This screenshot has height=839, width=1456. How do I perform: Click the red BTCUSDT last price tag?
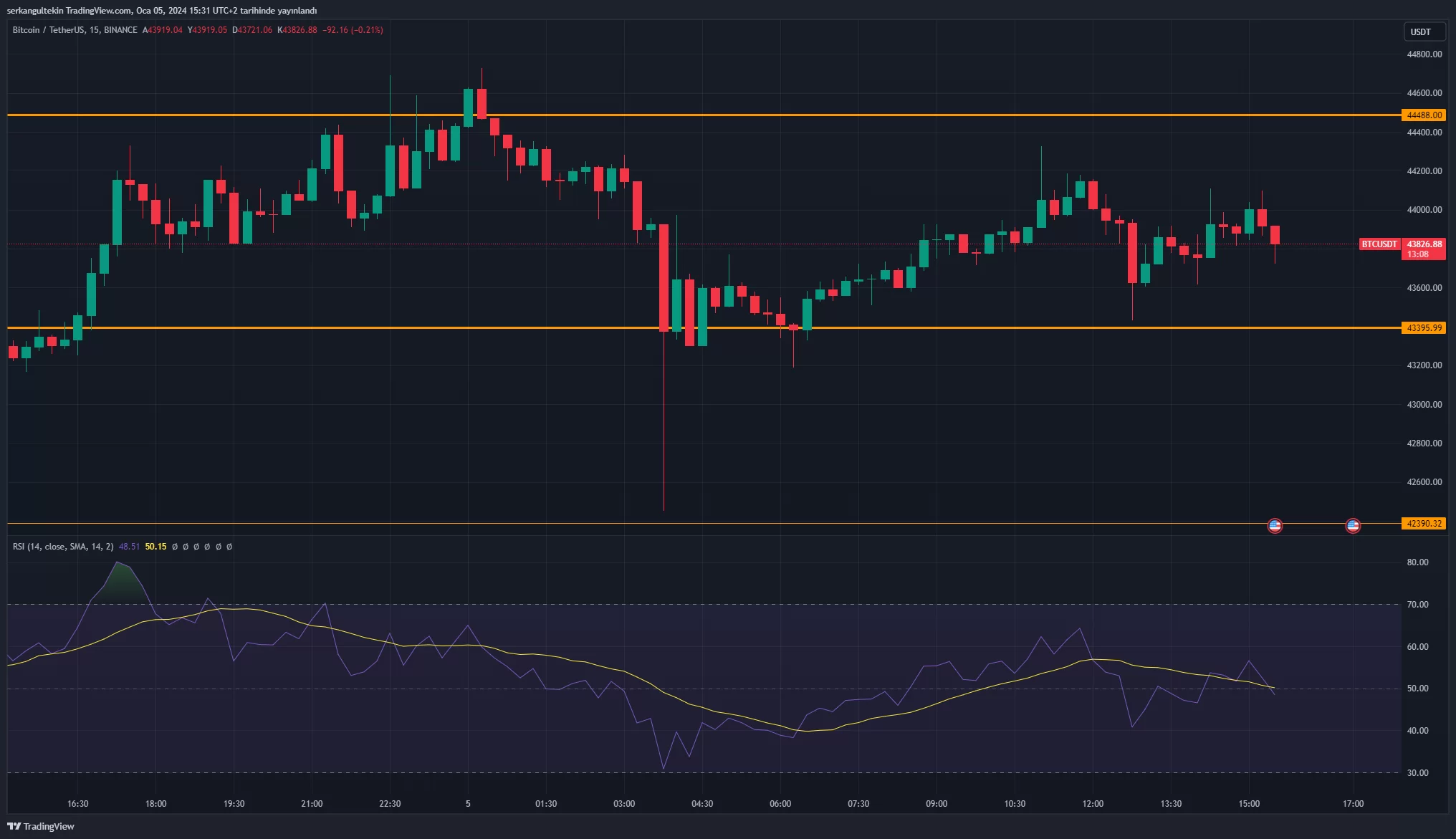1379,244
